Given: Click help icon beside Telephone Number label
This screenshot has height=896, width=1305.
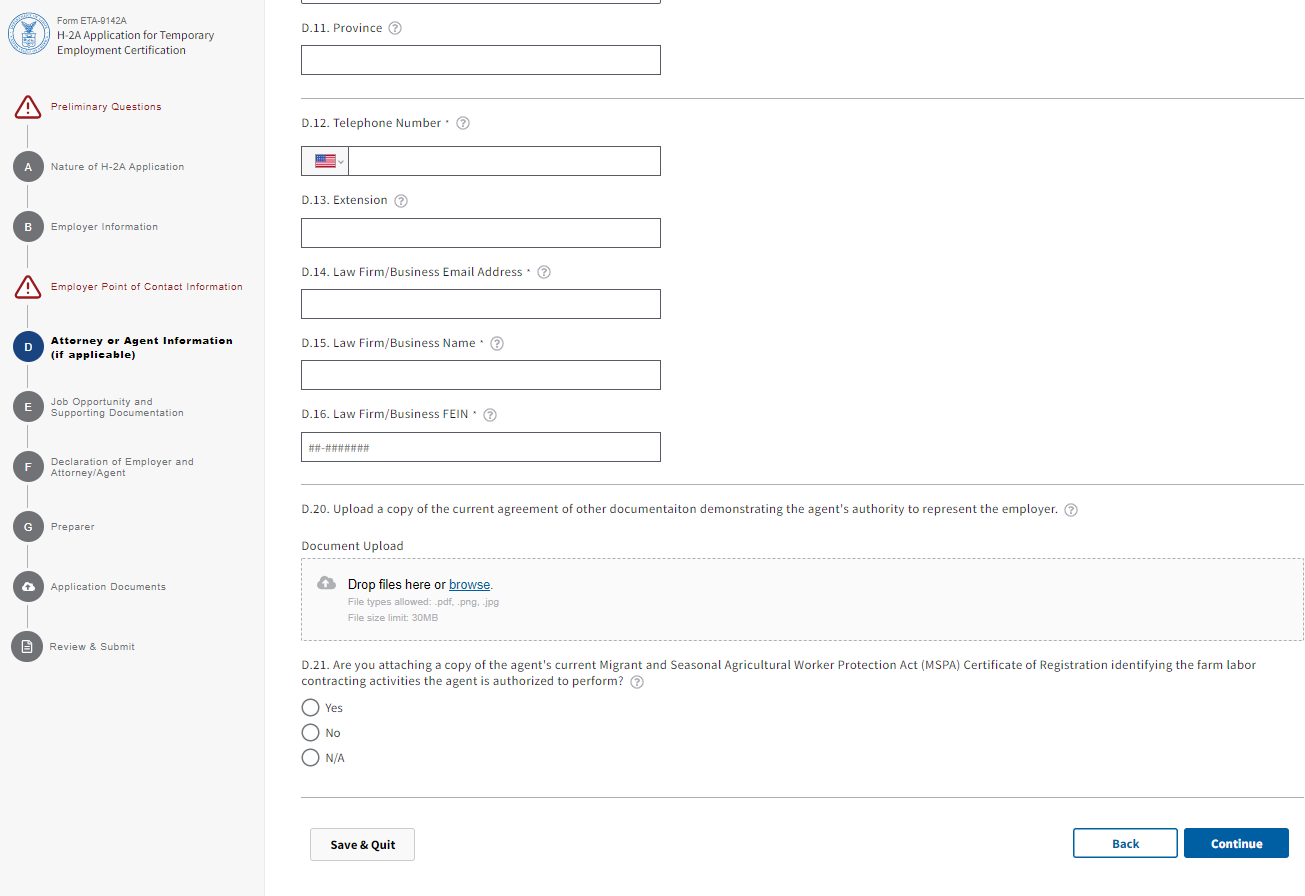Looking at the screenshot, I should point(463,123).
